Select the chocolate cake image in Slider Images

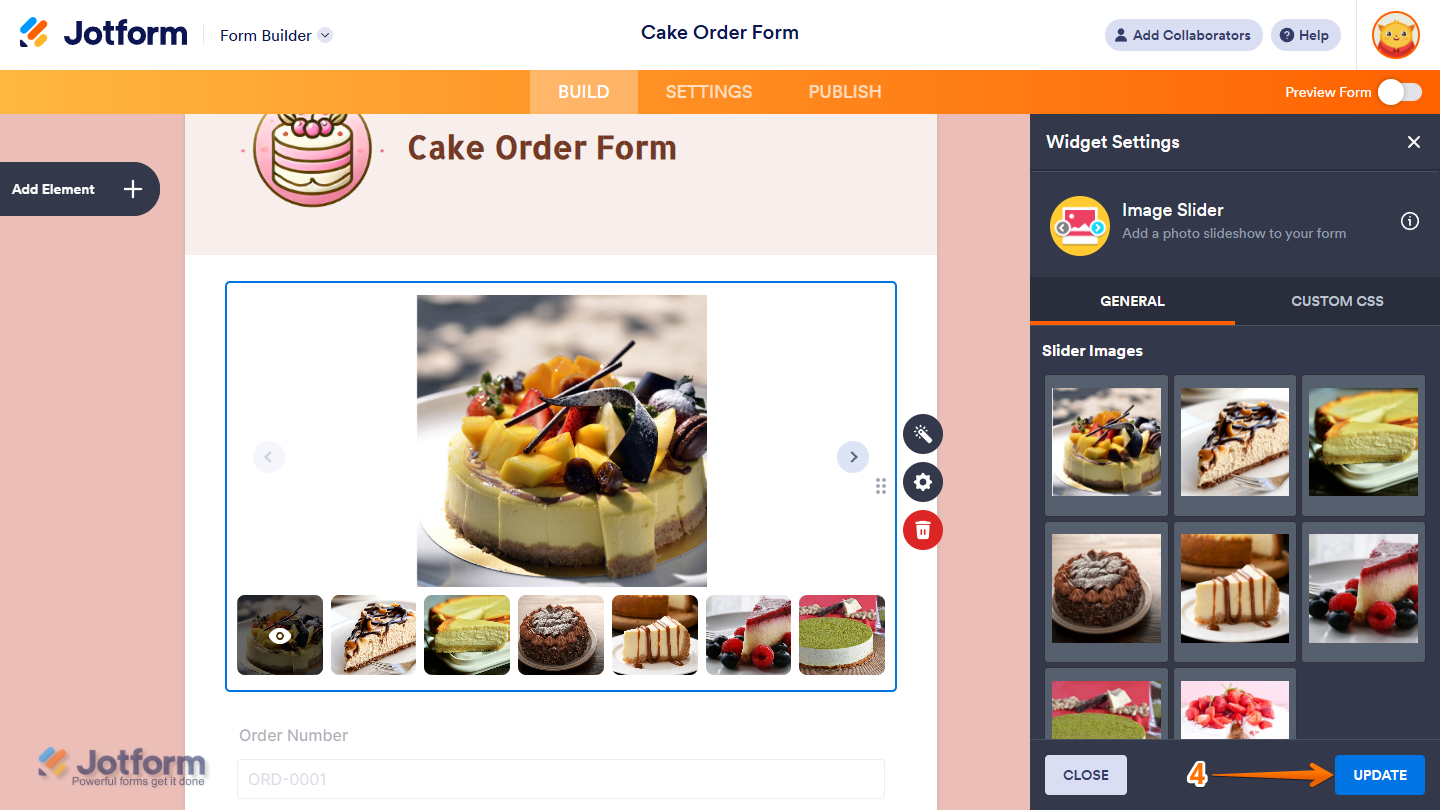[x=1107, y=588]
